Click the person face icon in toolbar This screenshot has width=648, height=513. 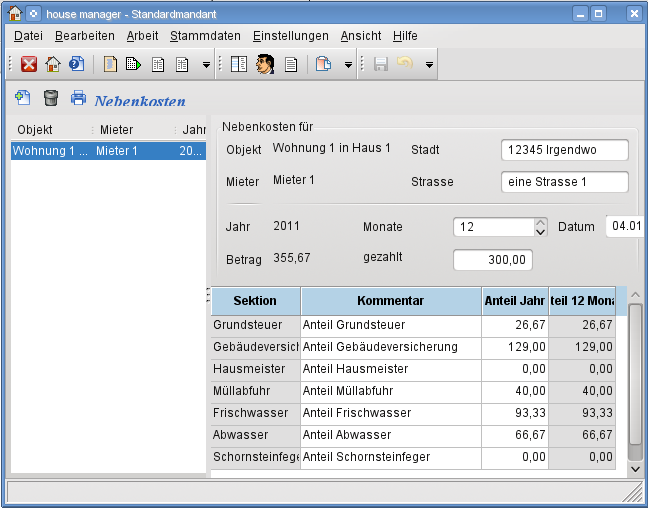(x=265, y=65)
